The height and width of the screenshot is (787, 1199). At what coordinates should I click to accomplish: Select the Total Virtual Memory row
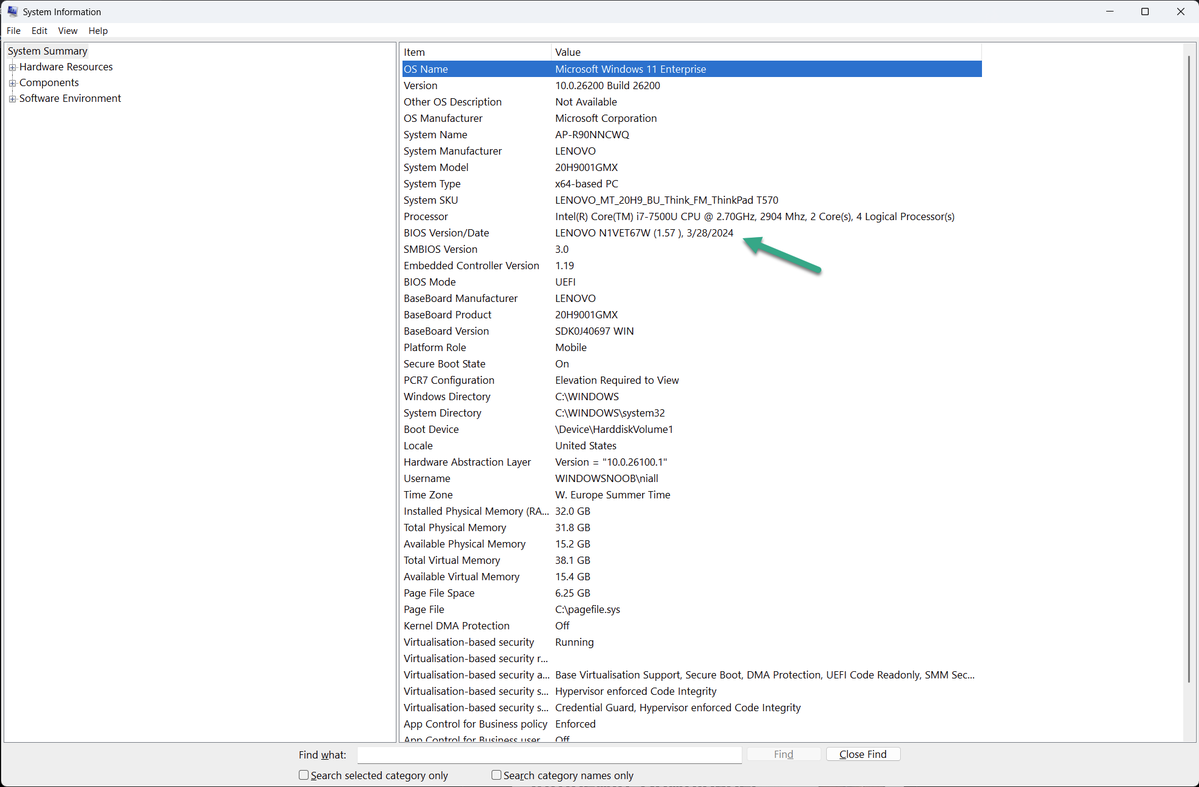click(x=691, y=561)
